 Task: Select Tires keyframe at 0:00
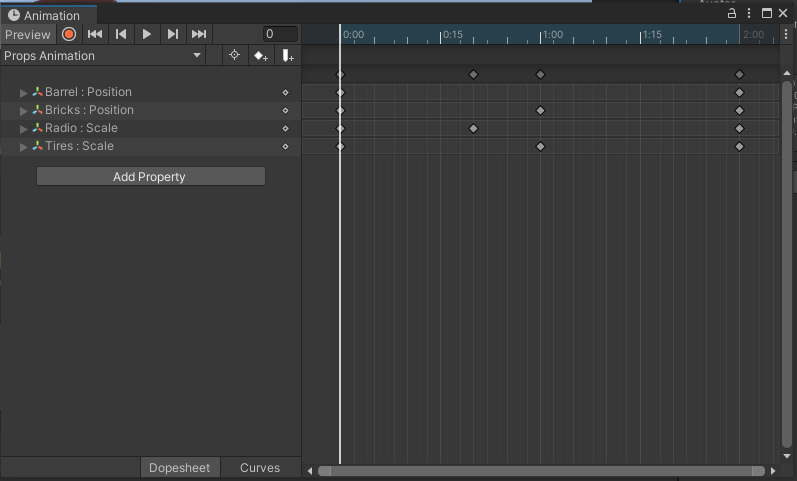pyautogui.click(x=341, y=146)
